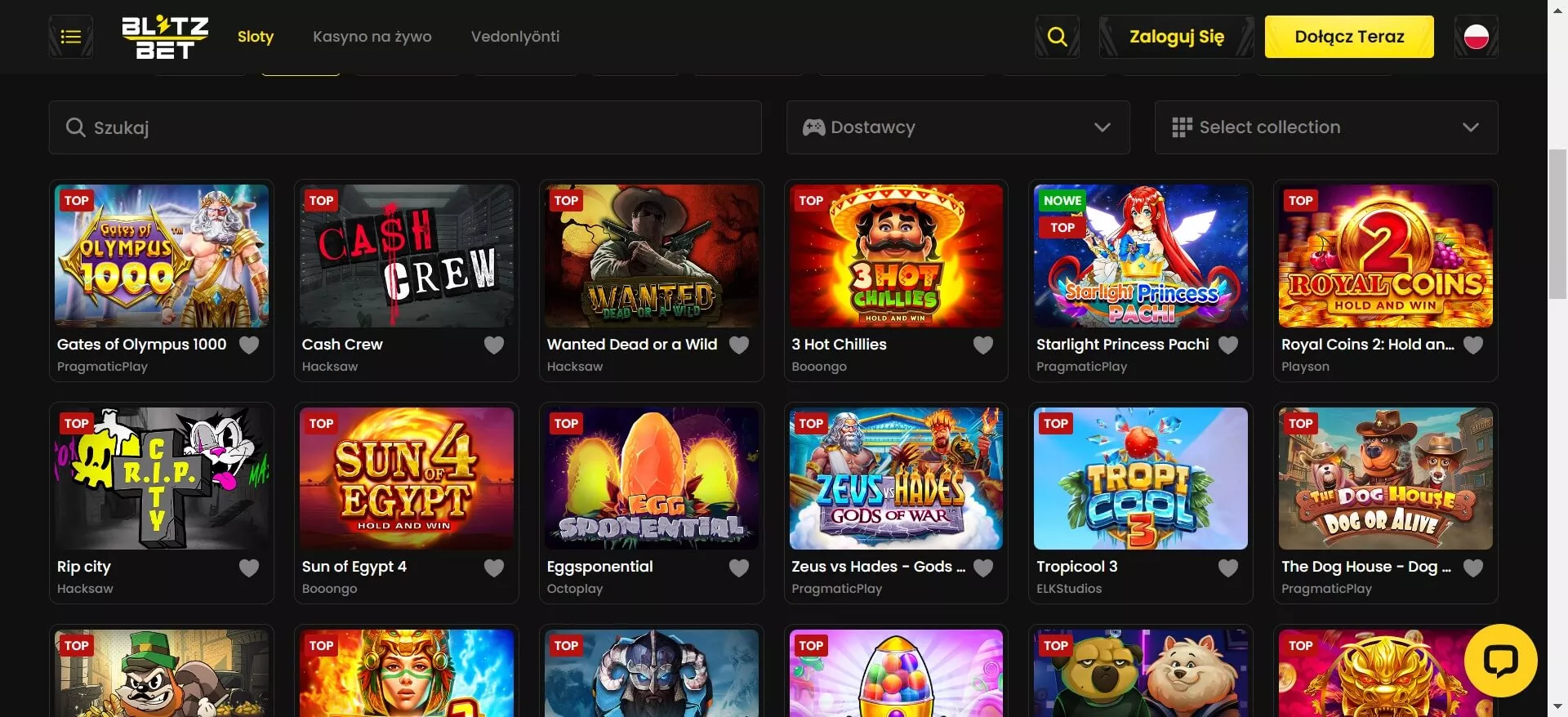1568x717 pixels.
Task: Open the Select collection dropdown
Action: [1325, 127]
